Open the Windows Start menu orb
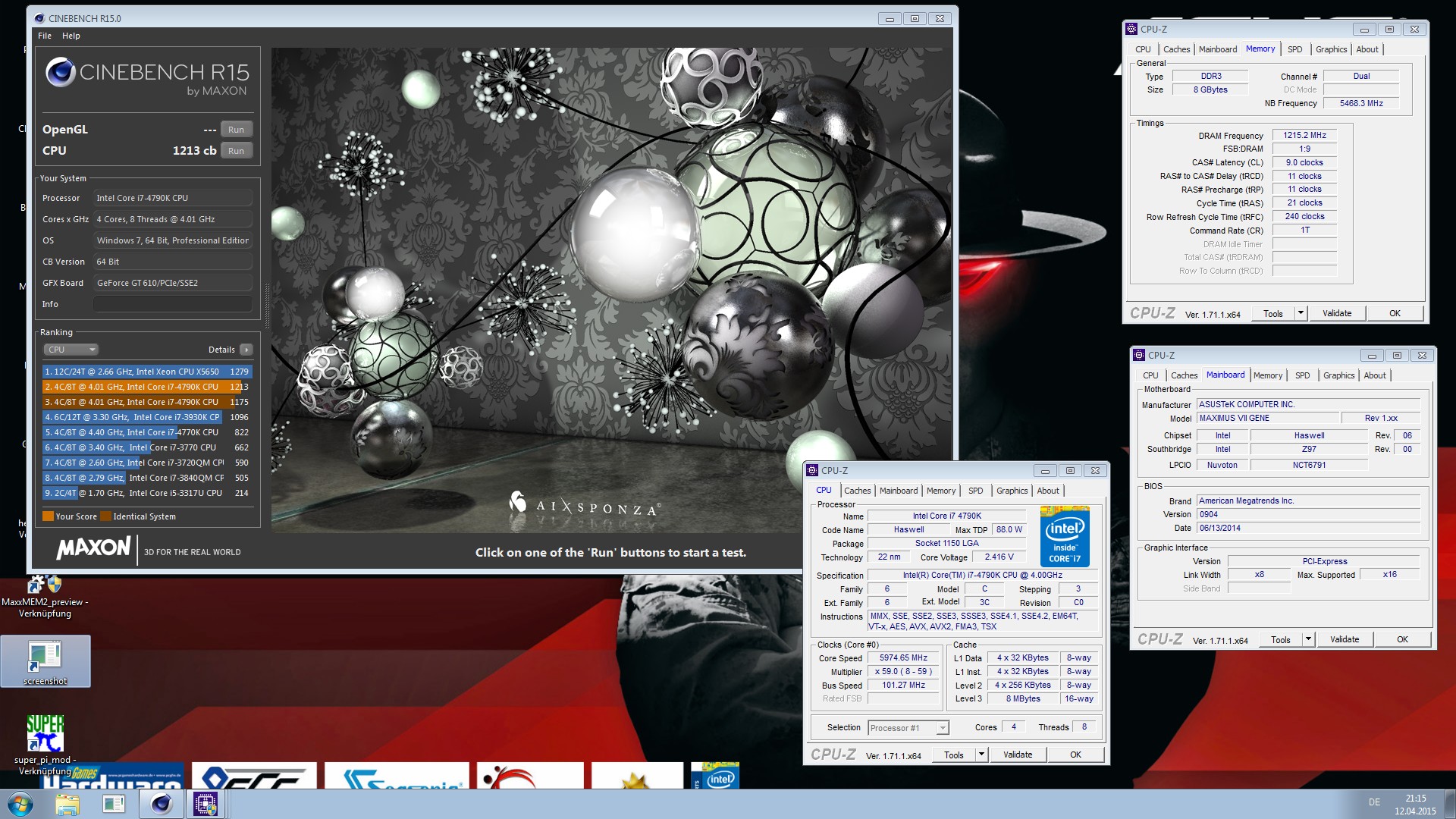Image resolution: width=1456 pixels, height=819 pixels. (x=20, y=804)
